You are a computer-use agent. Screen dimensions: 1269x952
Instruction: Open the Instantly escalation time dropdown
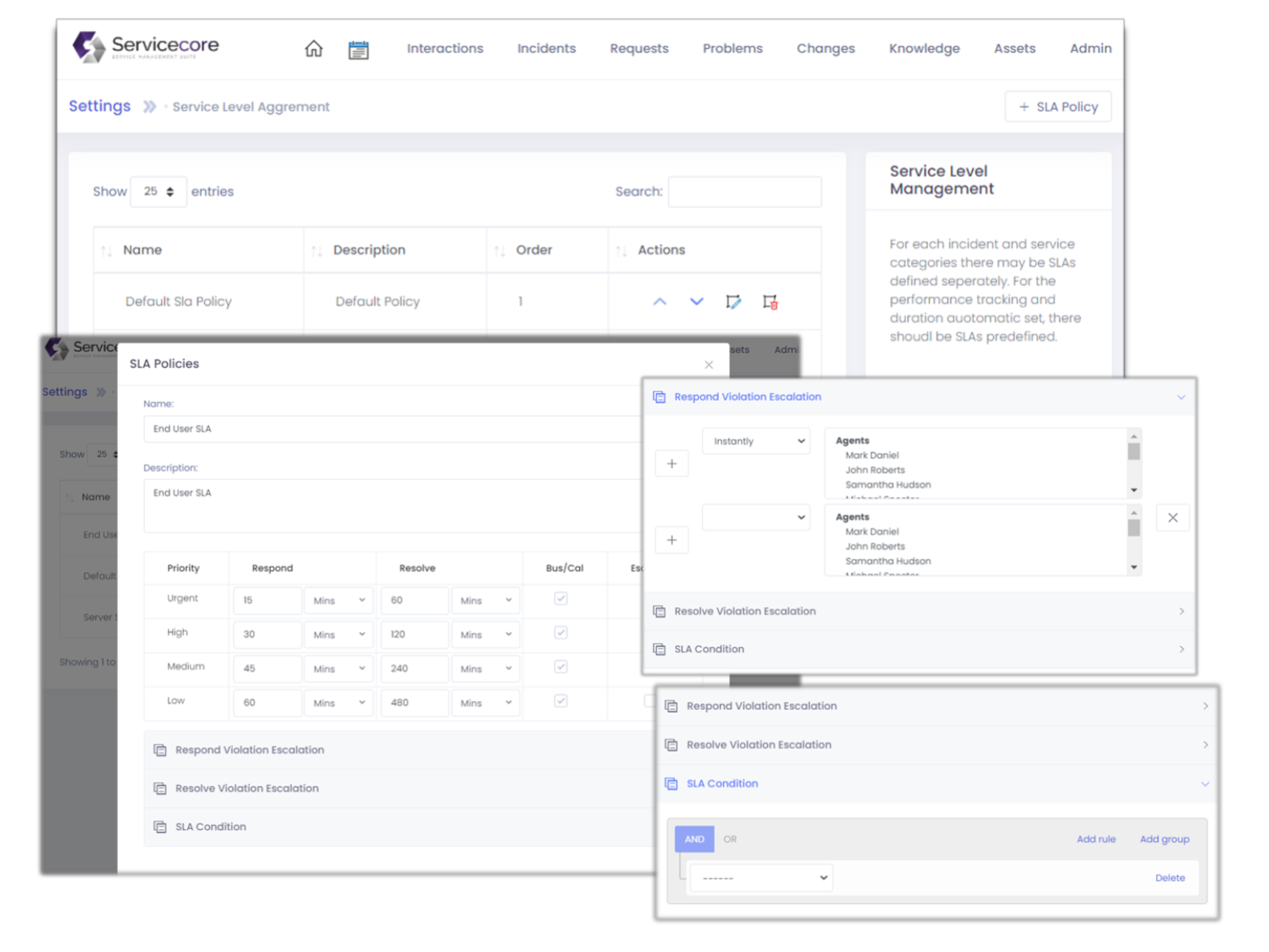pyautogui.click(x=756, y=441)
